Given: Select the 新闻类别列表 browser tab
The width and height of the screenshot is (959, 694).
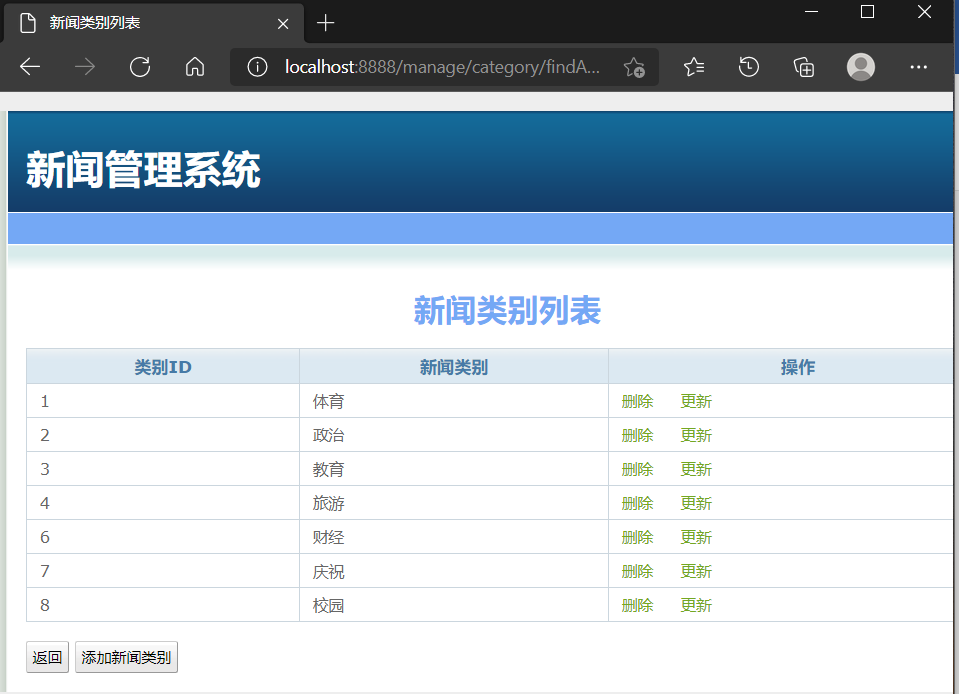Looking at the screenshot, I should pos(154,23).
